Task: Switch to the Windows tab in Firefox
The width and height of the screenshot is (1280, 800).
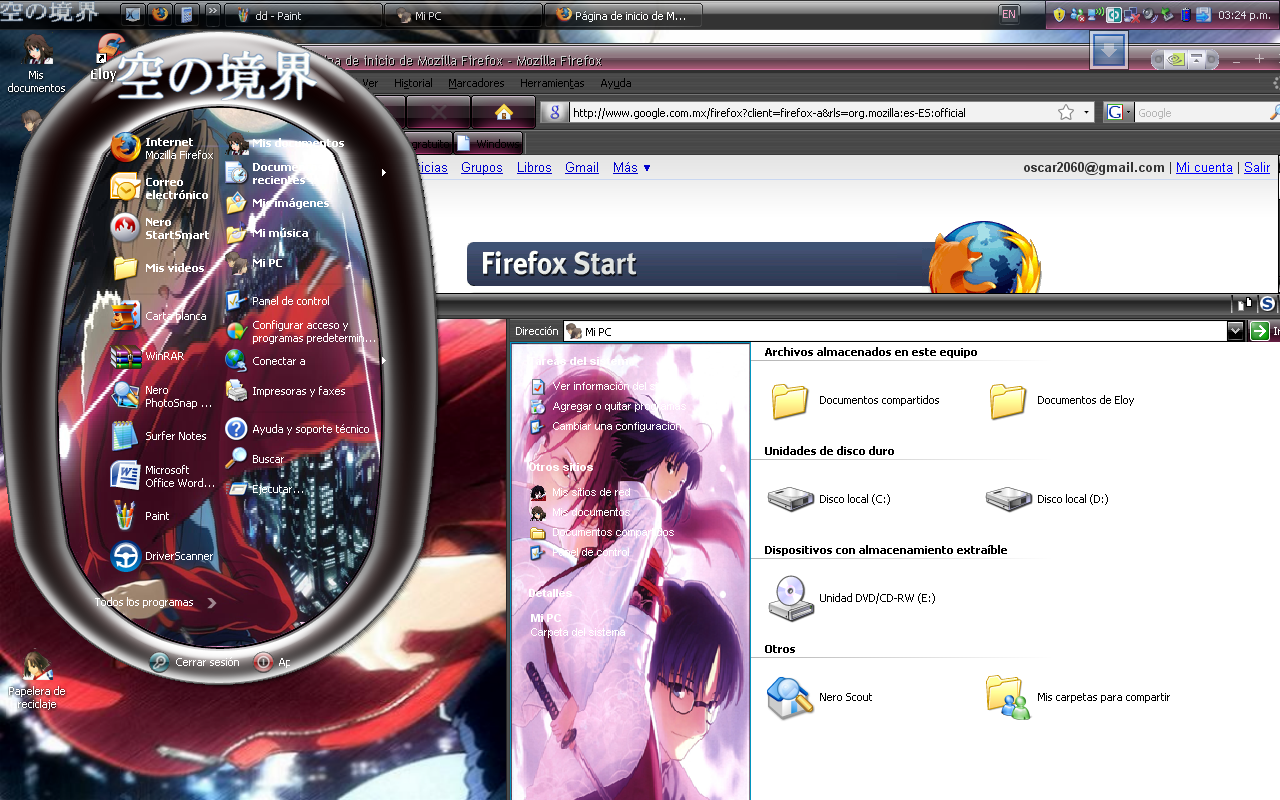Action: click(489, 143)
